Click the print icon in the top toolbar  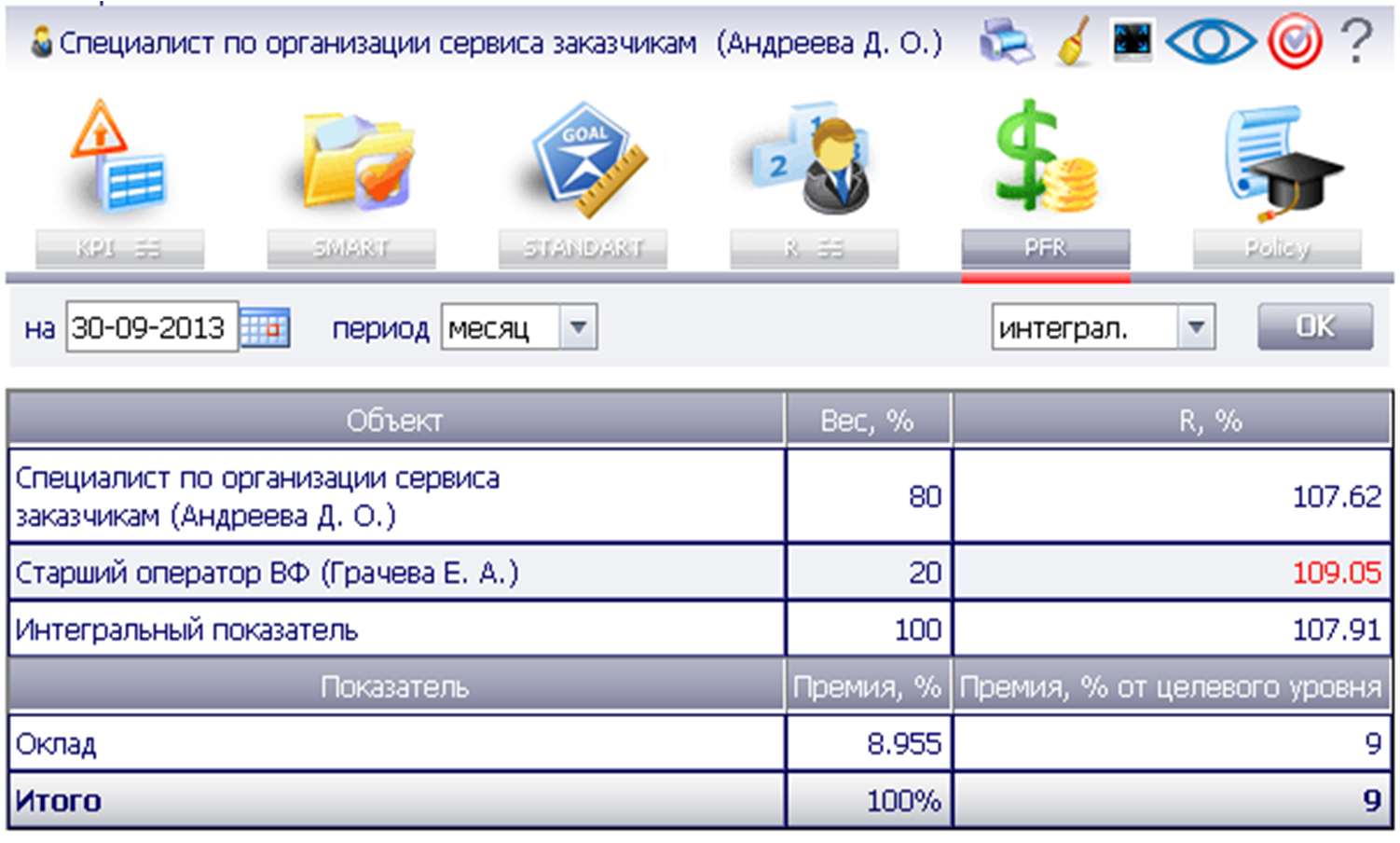coord(1007,41)
